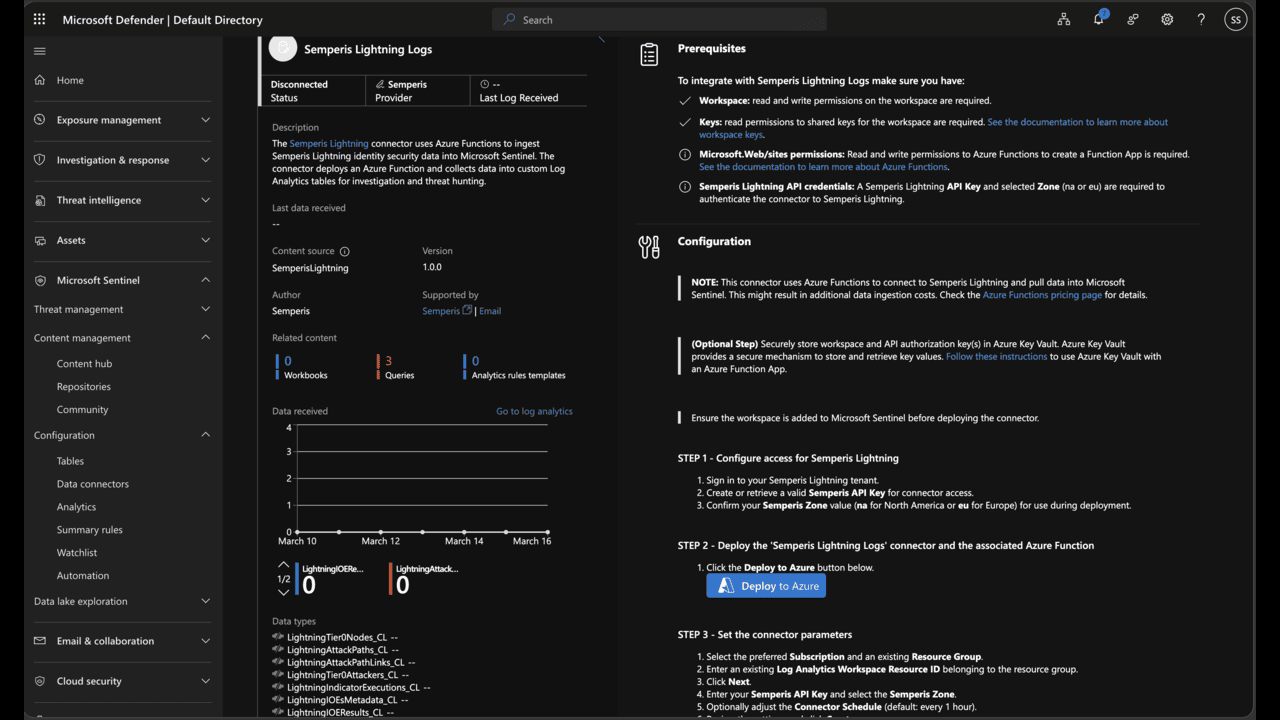The height and width of the screenshot is (720, 1280).
Task: Click the Search input field
Action: pos(660,19)
